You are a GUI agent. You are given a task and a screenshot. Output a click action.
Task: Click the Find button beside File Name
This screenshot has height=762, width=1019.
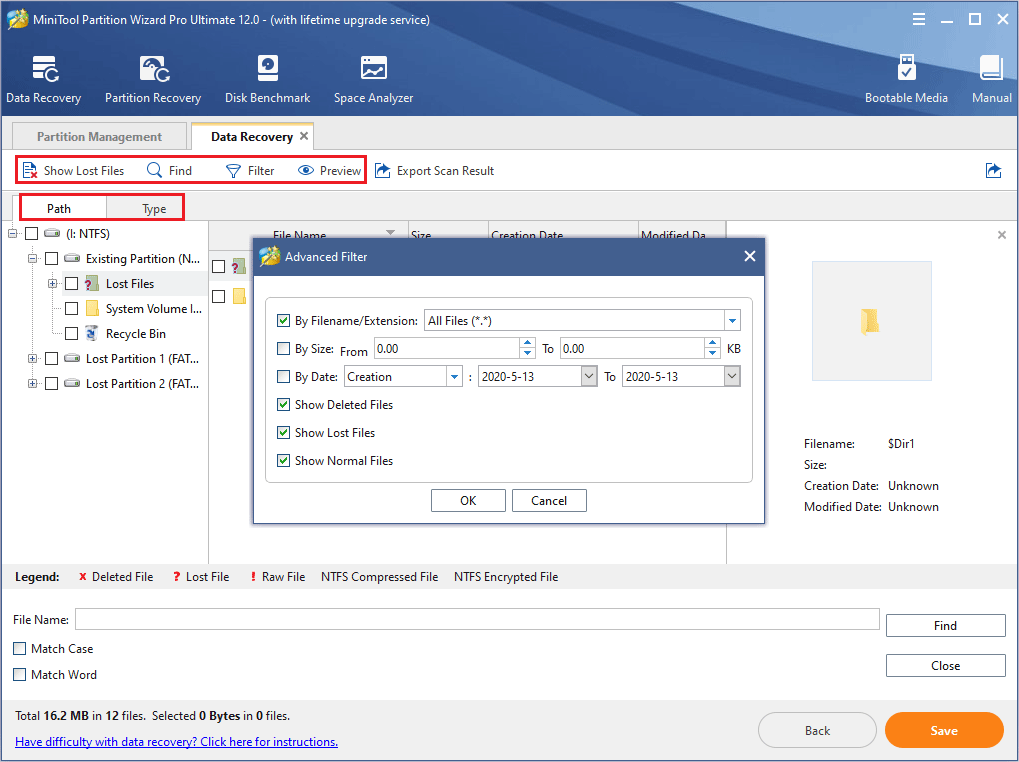coord(946,626)
